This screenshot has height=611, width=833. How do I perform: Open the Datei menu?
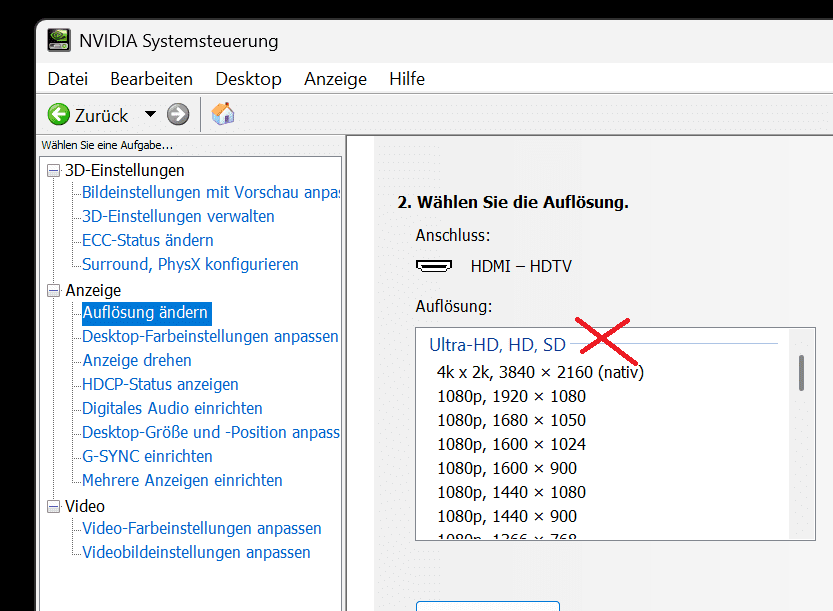tap(67, 79)
